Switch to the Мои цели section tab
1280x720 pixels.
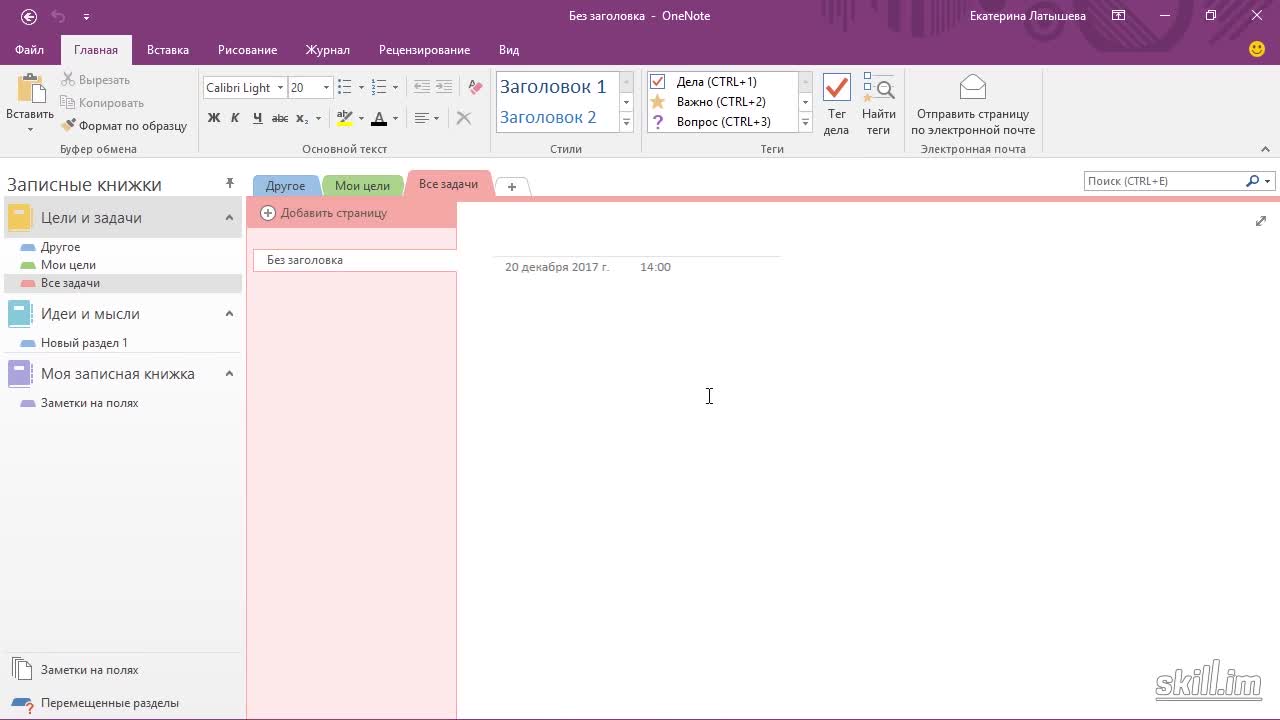(x=362, y=186)
